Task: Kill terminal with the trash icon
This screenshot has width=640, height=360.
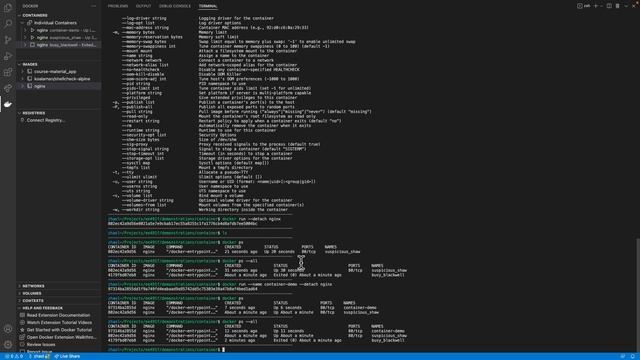Action: [618, 6]
